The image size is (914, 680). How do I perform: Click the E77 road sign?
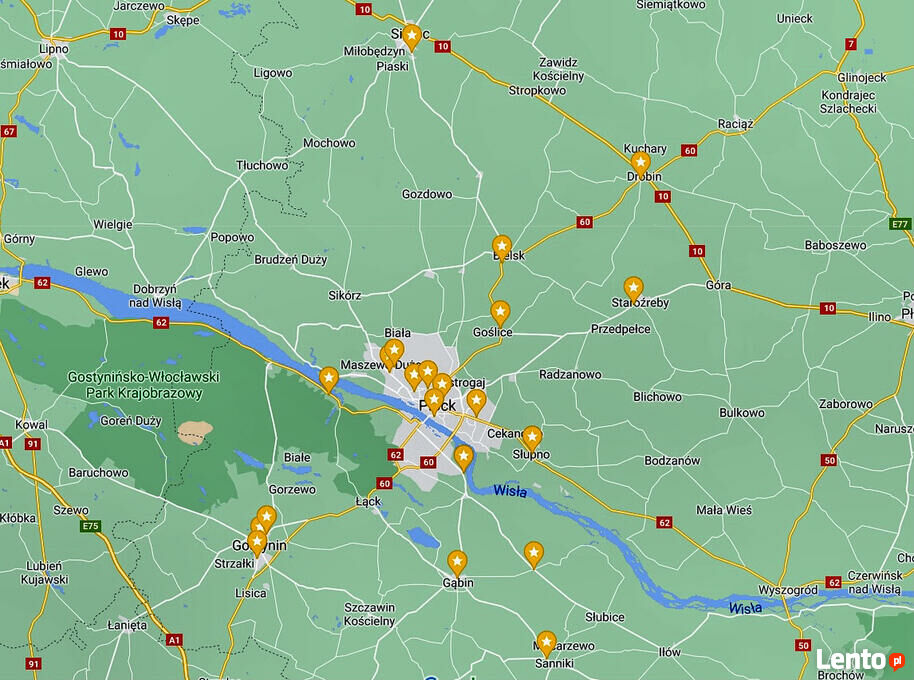[900, 224]
